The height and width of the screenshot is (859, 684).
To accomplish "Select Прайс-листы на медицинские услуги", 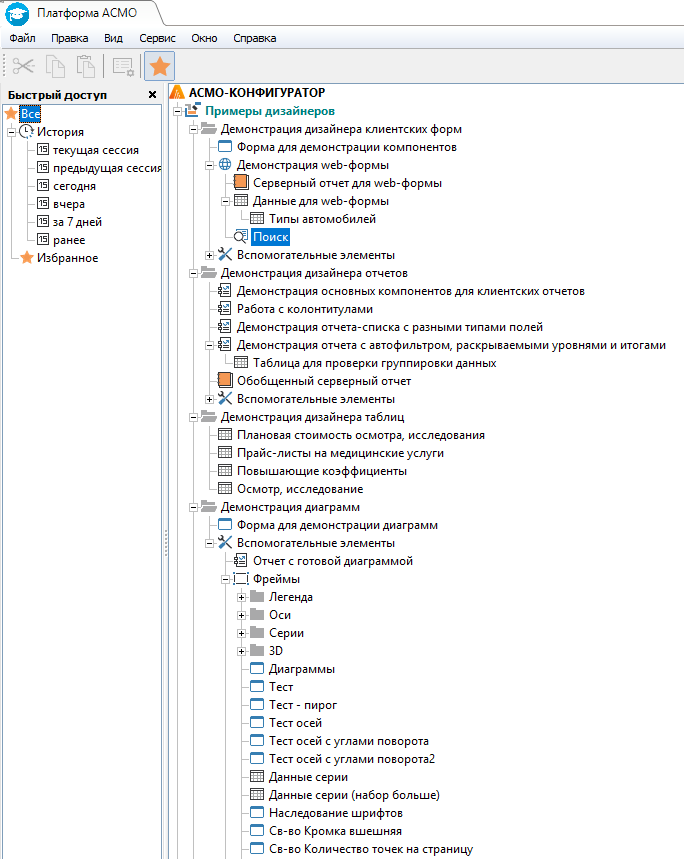I will click(x=341, y=453).
